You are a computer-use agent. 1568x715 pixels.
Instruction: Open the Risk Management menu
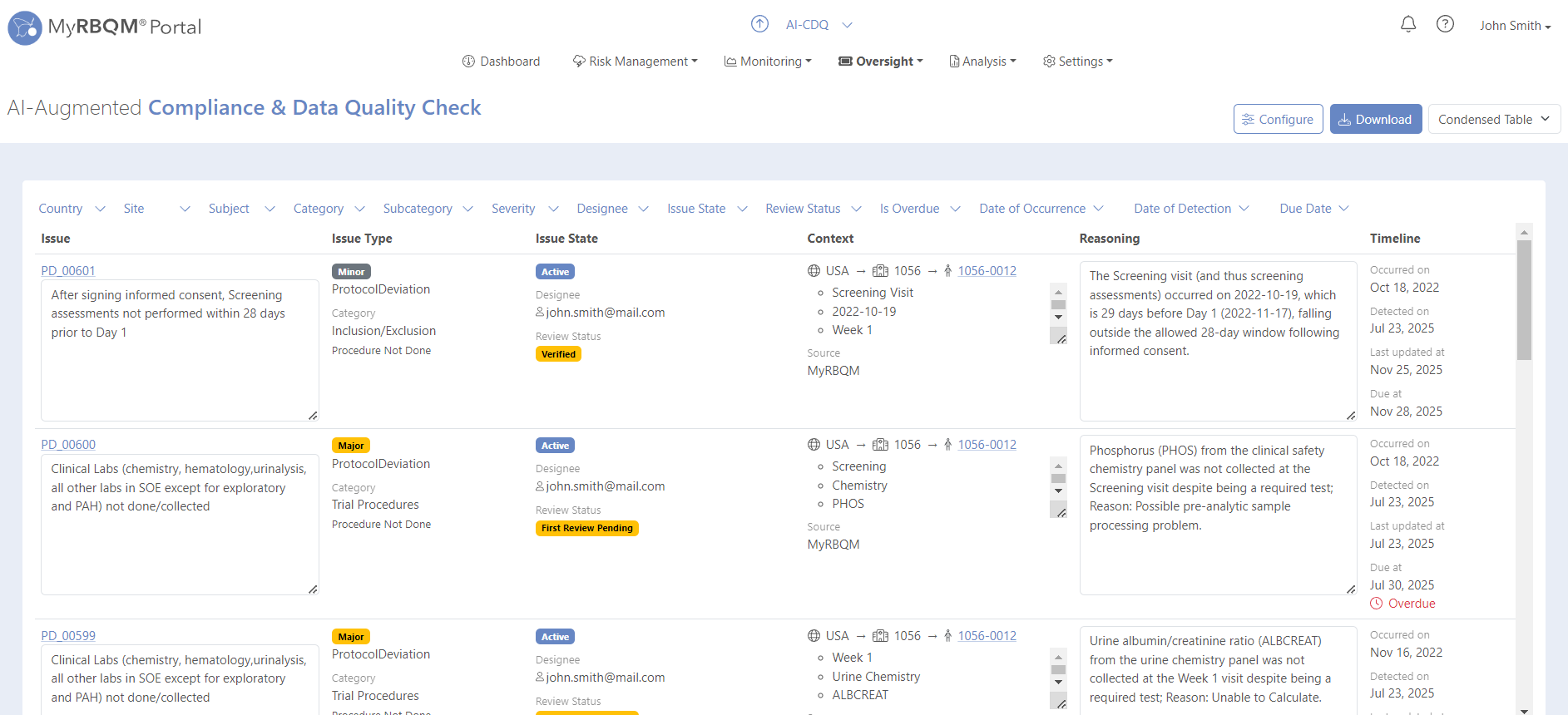pyautogui.click(x=635, y=62)
